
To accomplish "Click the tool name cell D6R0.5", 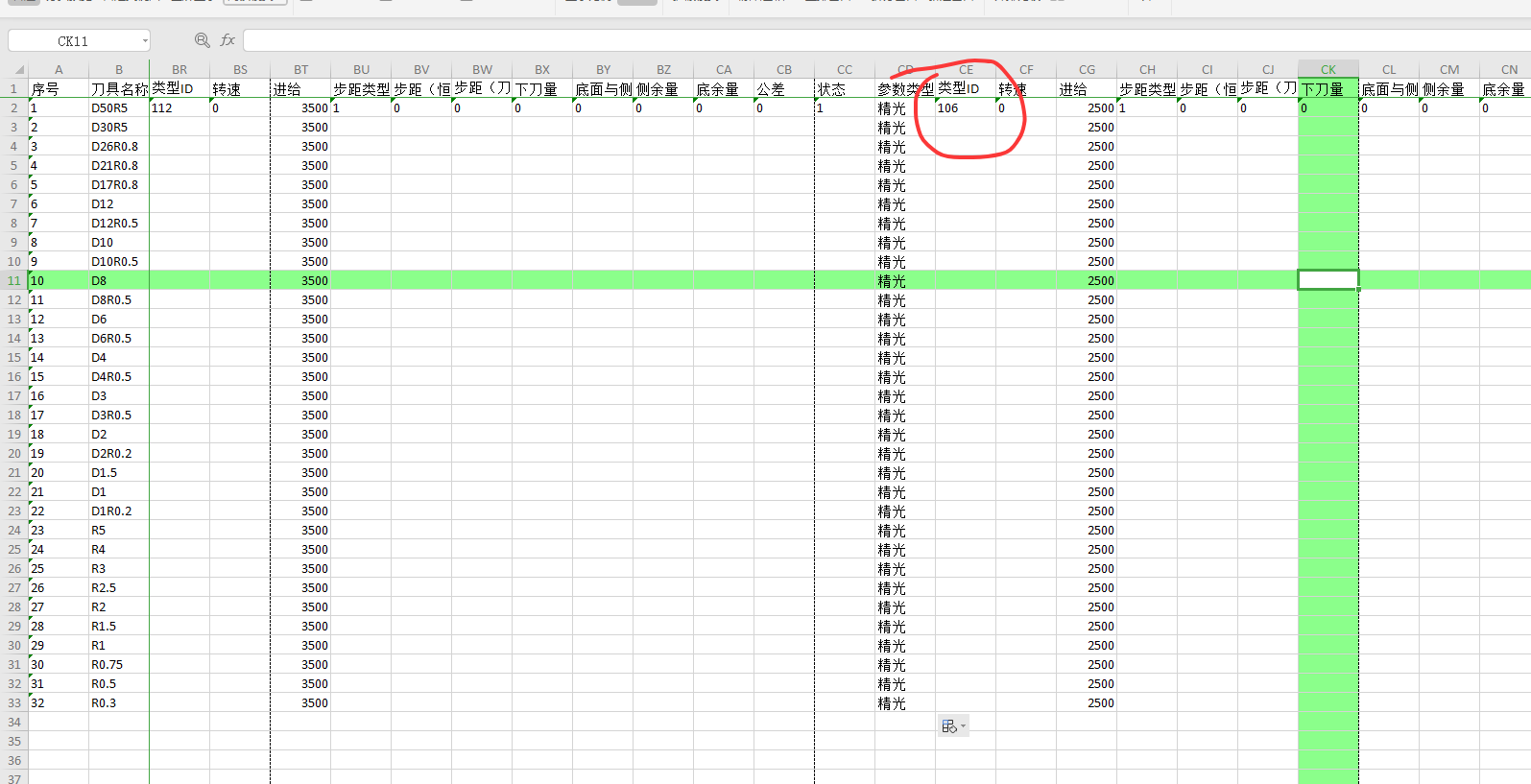I will point(119,338).
